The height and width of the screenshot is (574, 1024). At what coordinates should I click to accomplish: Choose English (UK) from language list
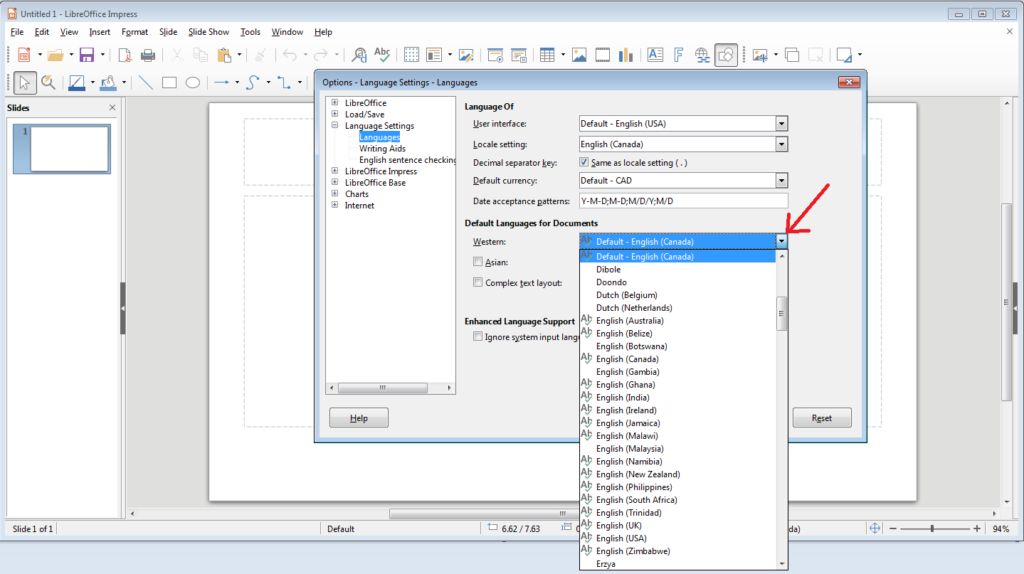point(619,525)
